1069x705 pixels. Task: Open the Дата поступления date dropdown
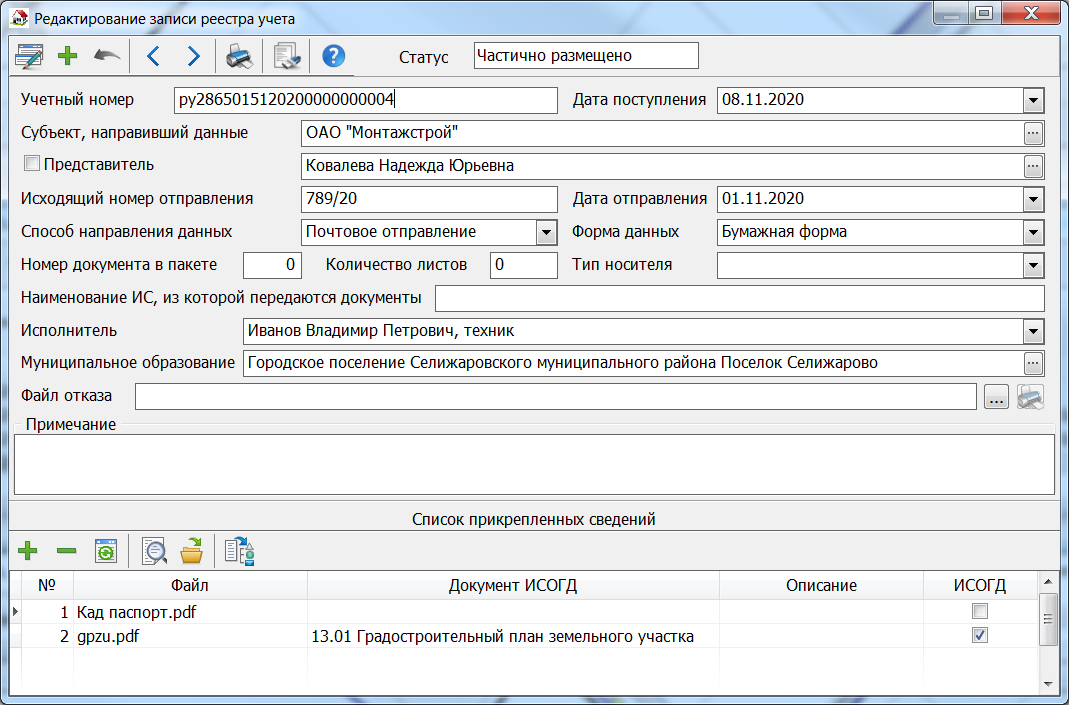(x=1033, y=100)
